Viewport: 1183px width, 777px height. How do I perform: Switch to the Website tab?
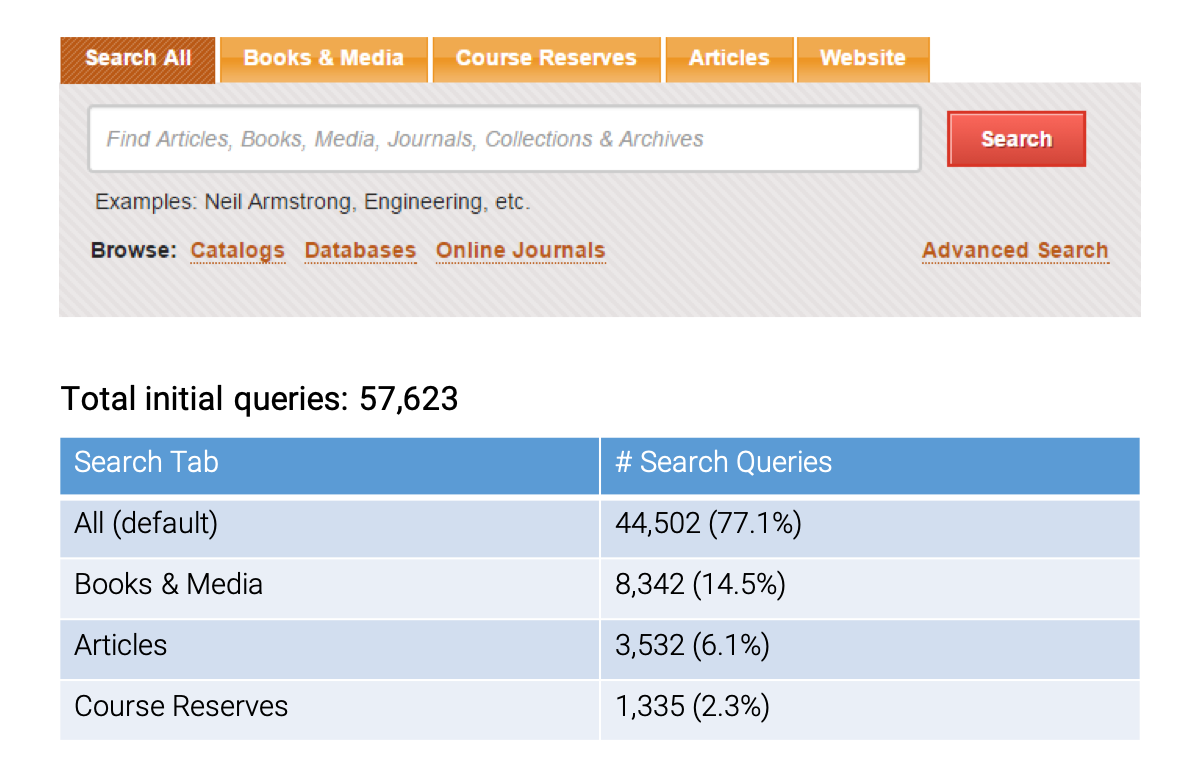tap(862, 59)
